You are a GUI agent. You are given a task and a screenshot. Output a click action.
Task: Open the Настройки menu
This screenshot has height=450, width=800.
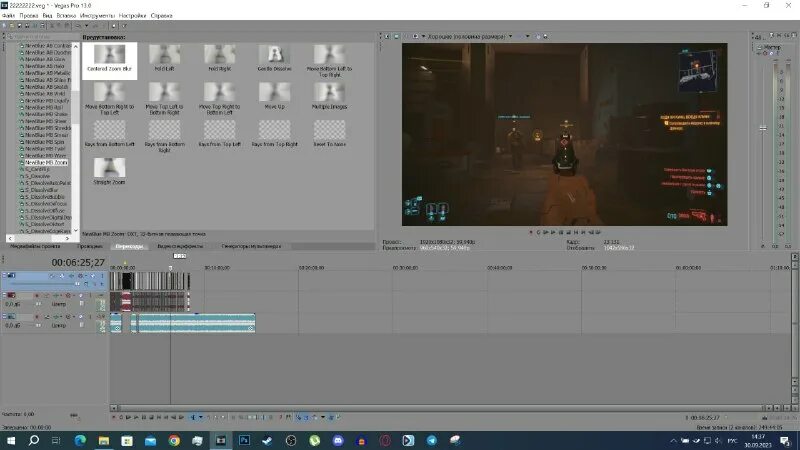(x=132, y=16)
